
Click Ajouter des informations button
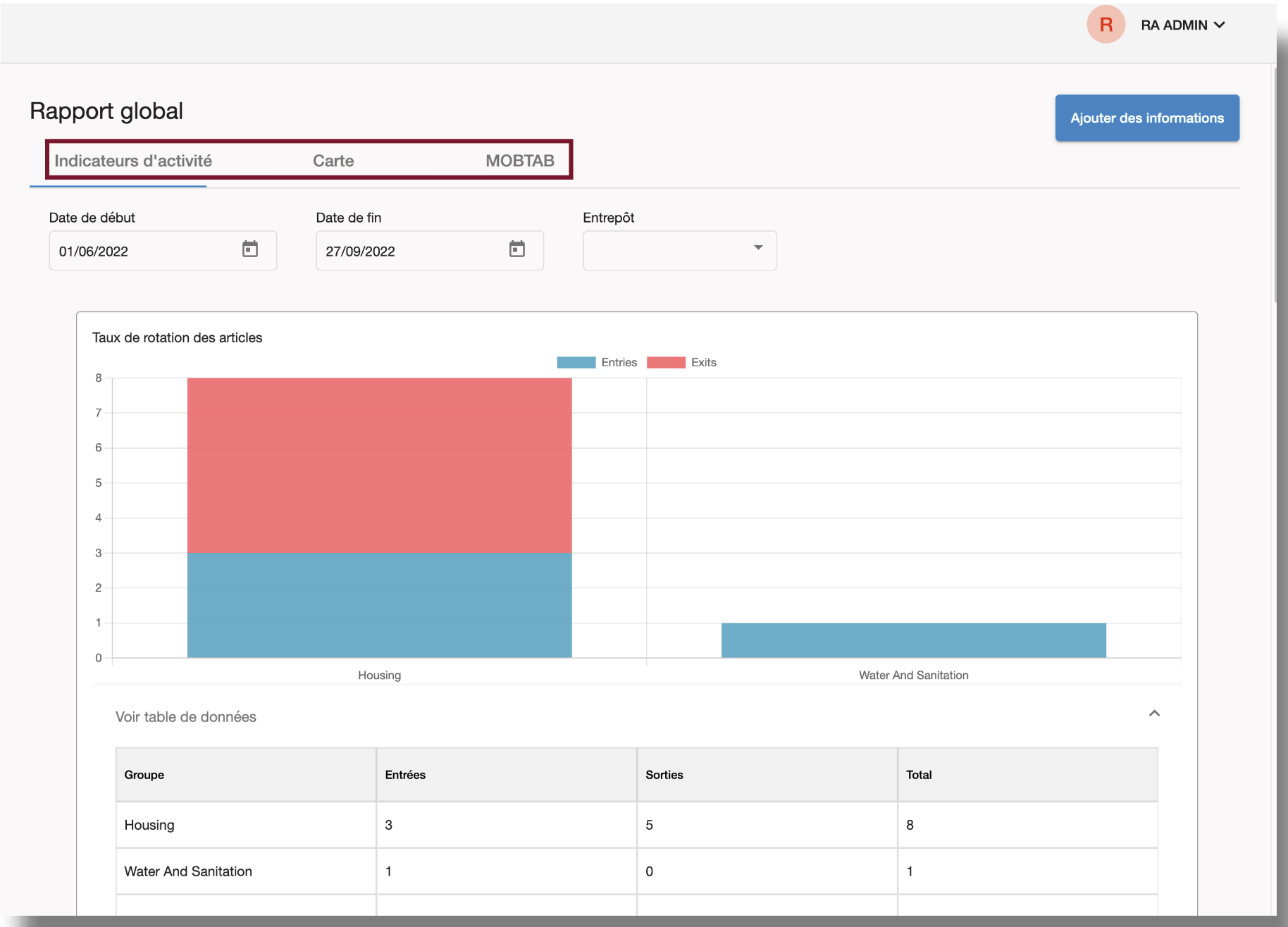(x=1146, y=118)
